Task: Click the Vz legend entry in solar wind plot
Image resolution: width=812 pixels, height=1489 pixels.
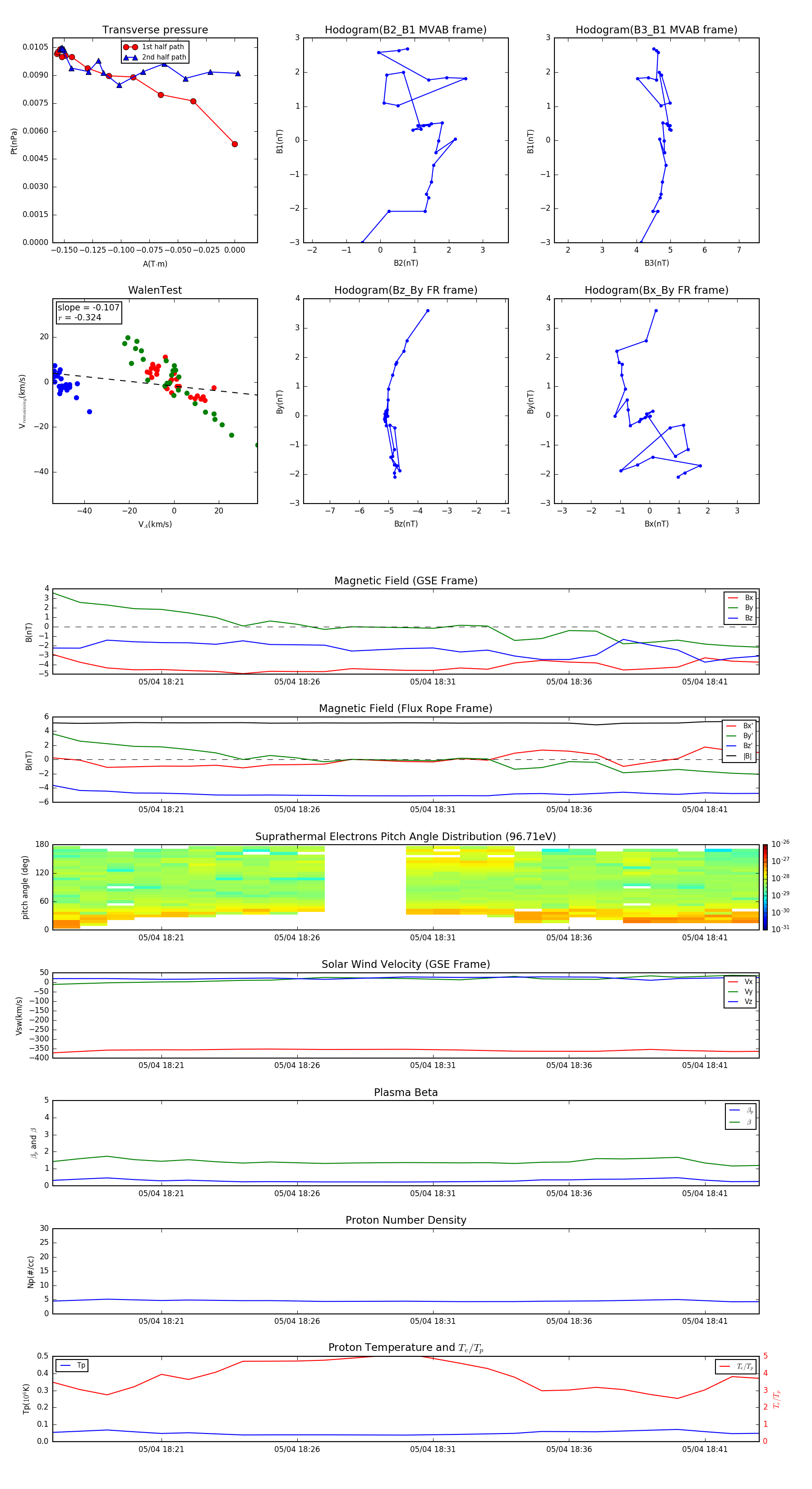Action: 740,1002
